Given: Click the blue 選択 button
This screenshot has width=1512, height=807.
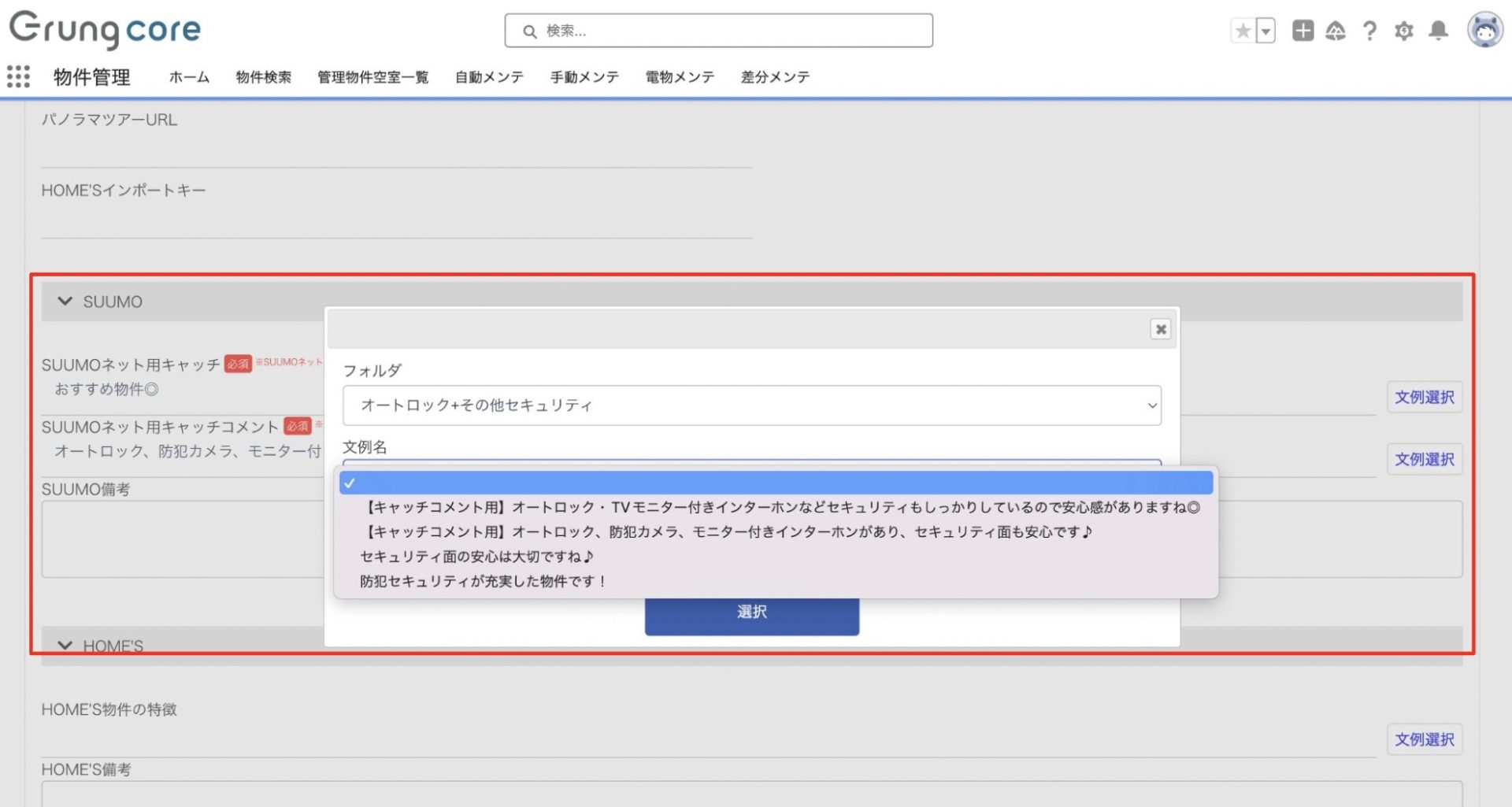Looking at the screenshot, I should point(751,613).
